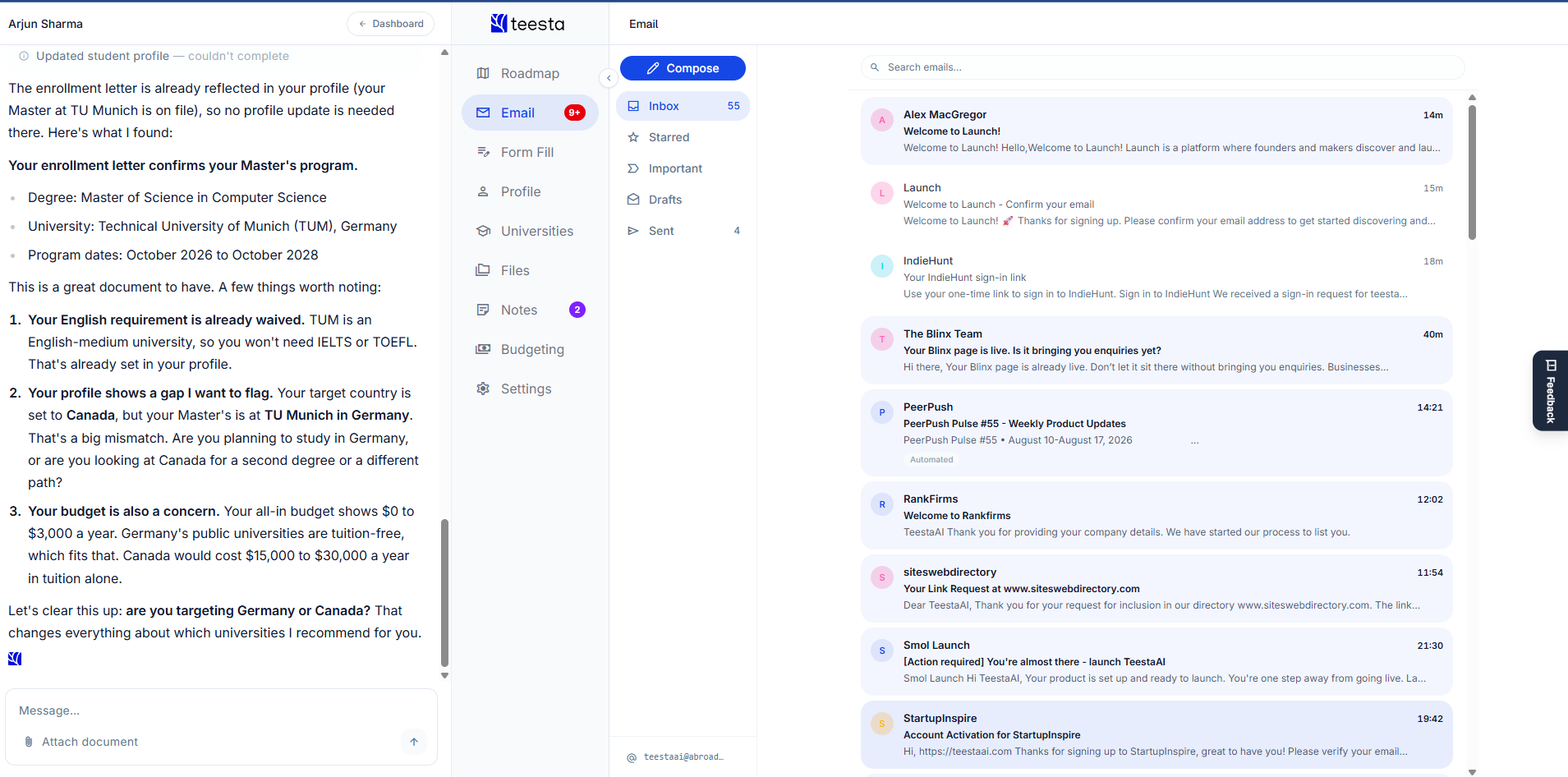Click the Drafts envelope icon
The image size is (1568, 777).
coord(633,200)
